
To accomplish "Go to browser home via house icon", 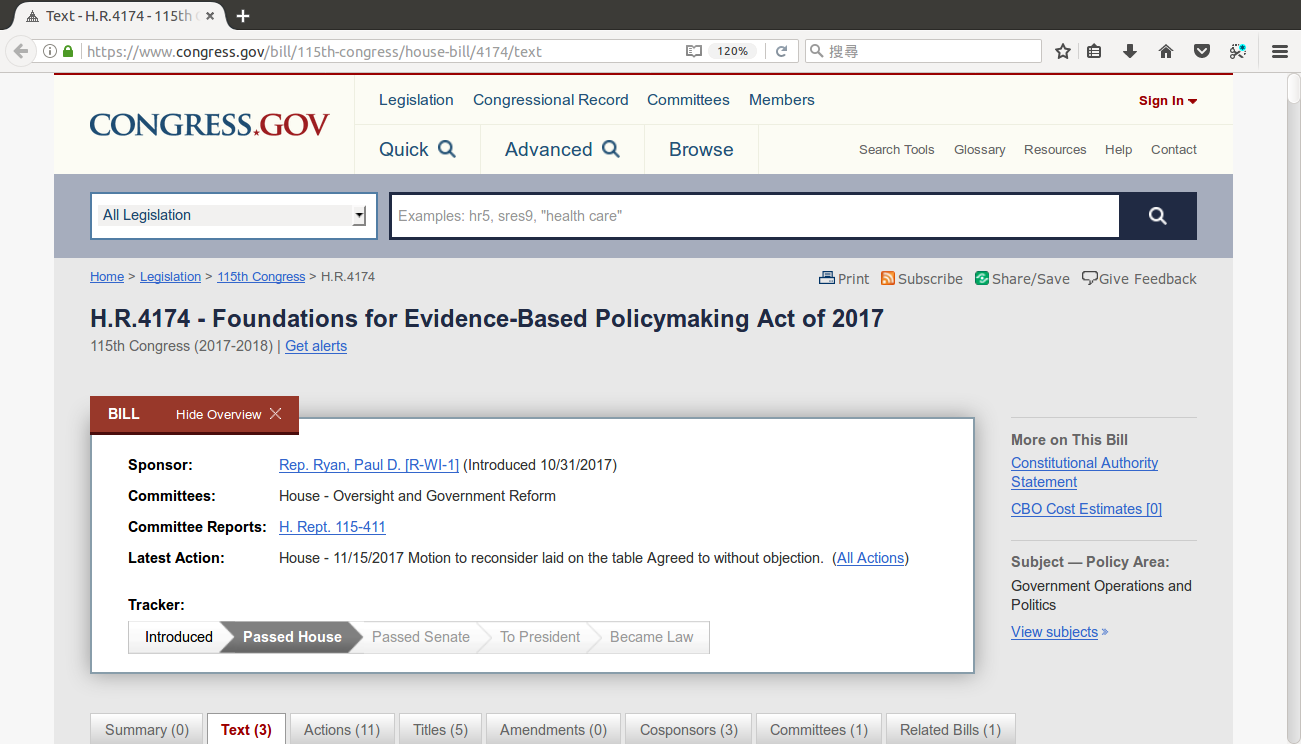I will [1166, 51].
